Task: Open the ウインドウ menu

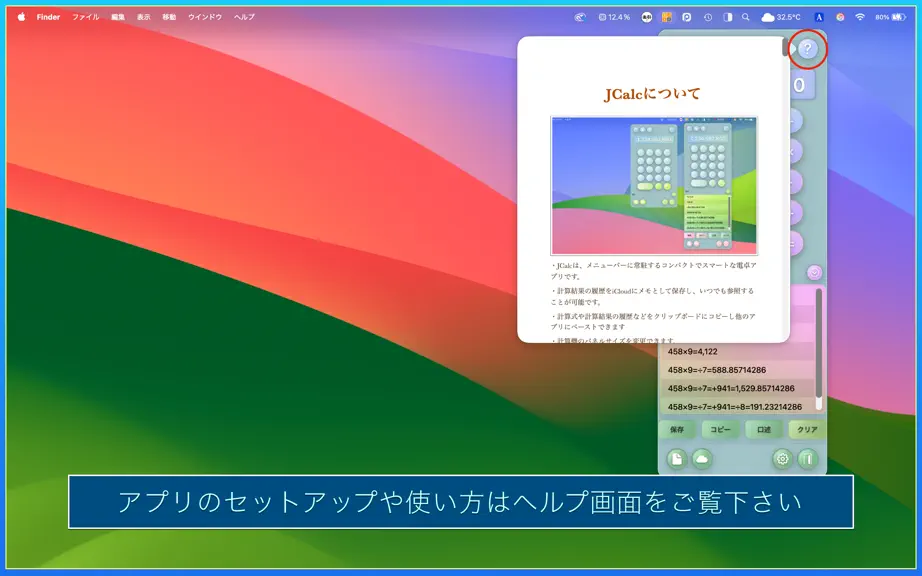Action: point(205,17)
